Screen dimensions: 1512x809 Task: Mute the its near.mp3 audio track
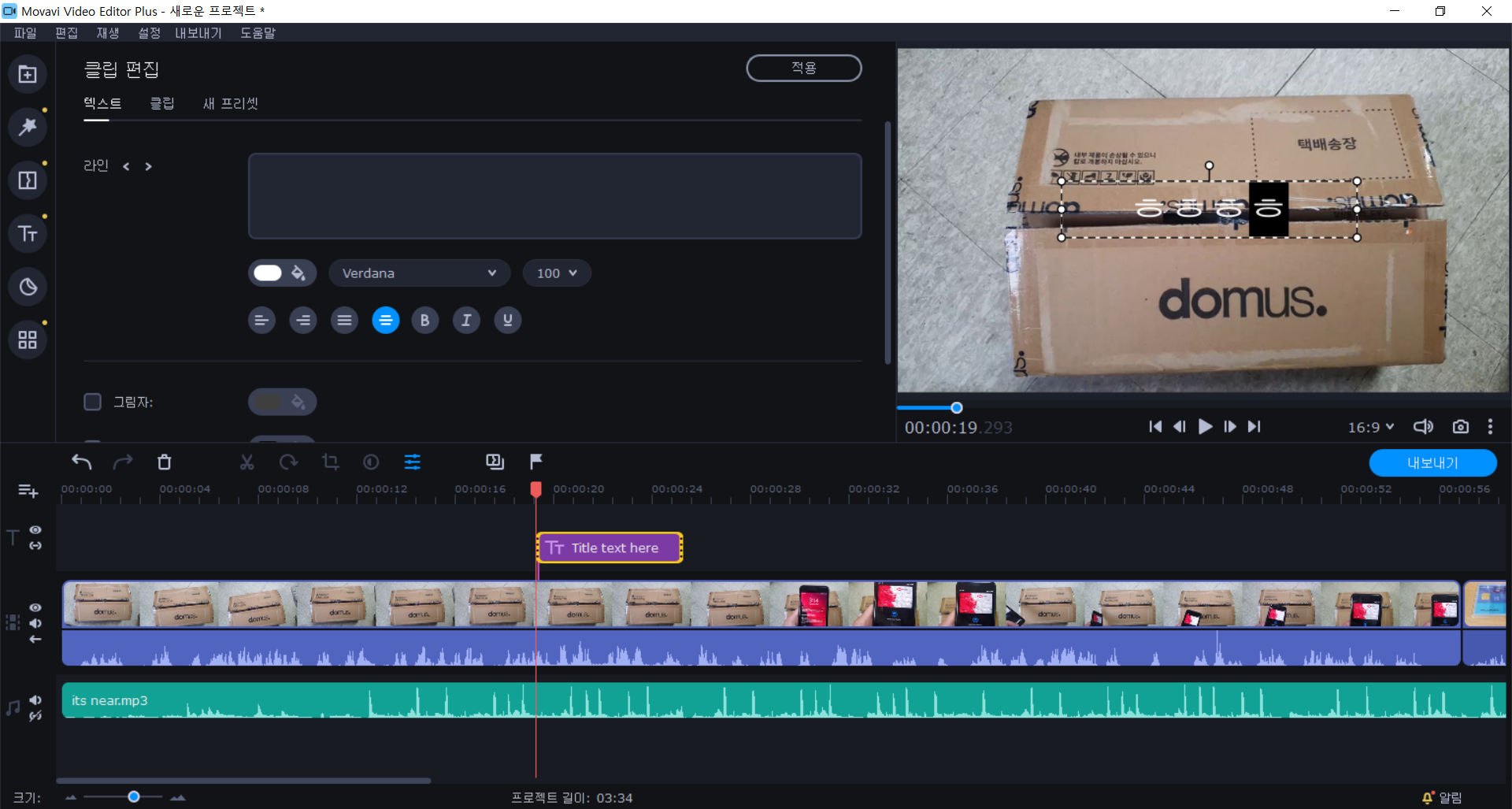(35, 700)
